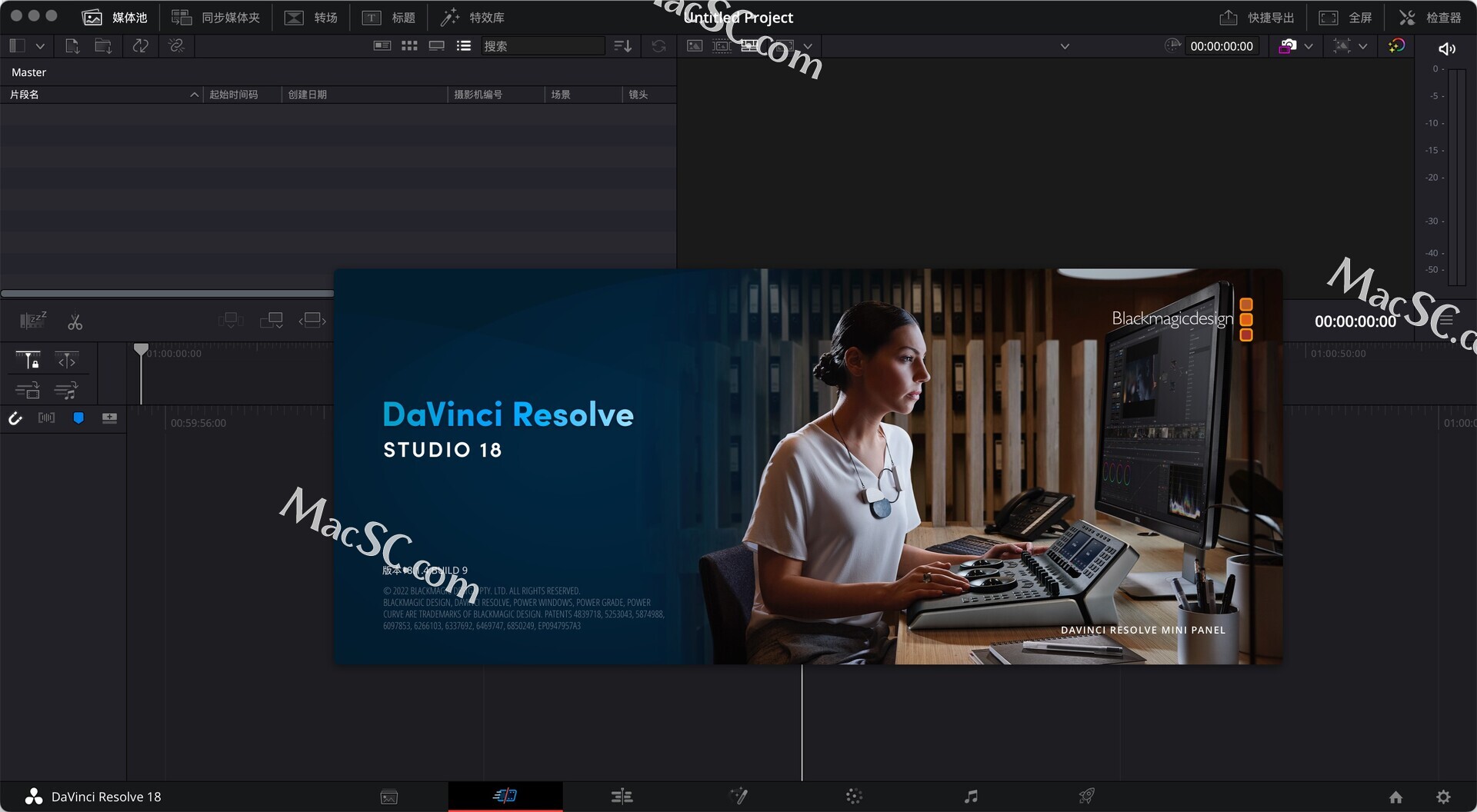Screen dimensions: 1477x812
Task: Open the Fairlight music note page
Action: [x=971, y=797]
